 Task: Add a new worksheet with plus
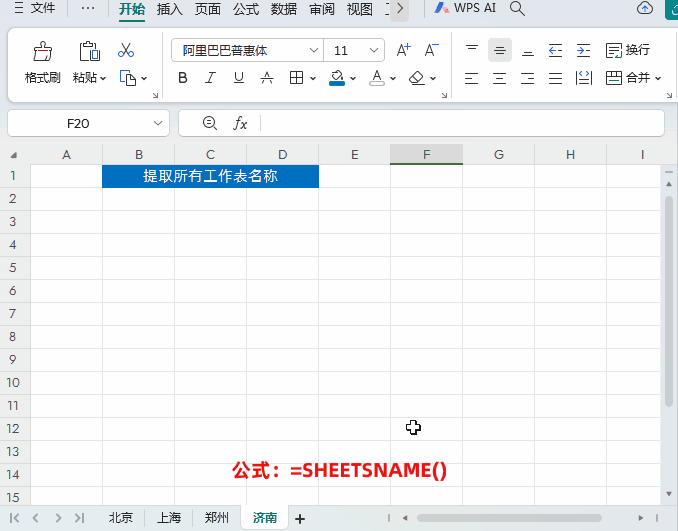(300, 518)
